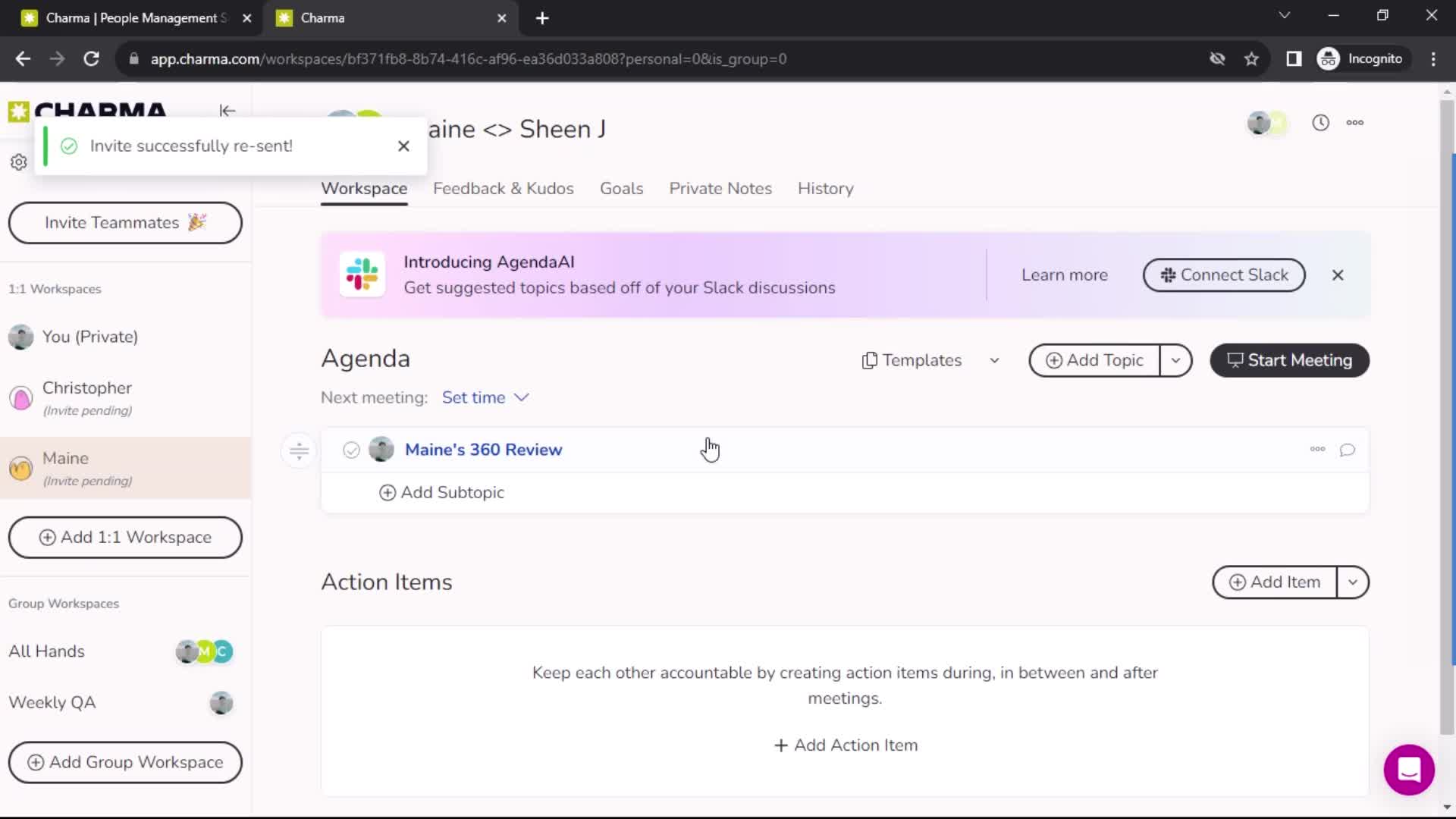Image resolution: width=1456 pixels, height=819 pixels.
Task: Switch to the Feedback & Kudos tab
Action: (x=503, y=188)
